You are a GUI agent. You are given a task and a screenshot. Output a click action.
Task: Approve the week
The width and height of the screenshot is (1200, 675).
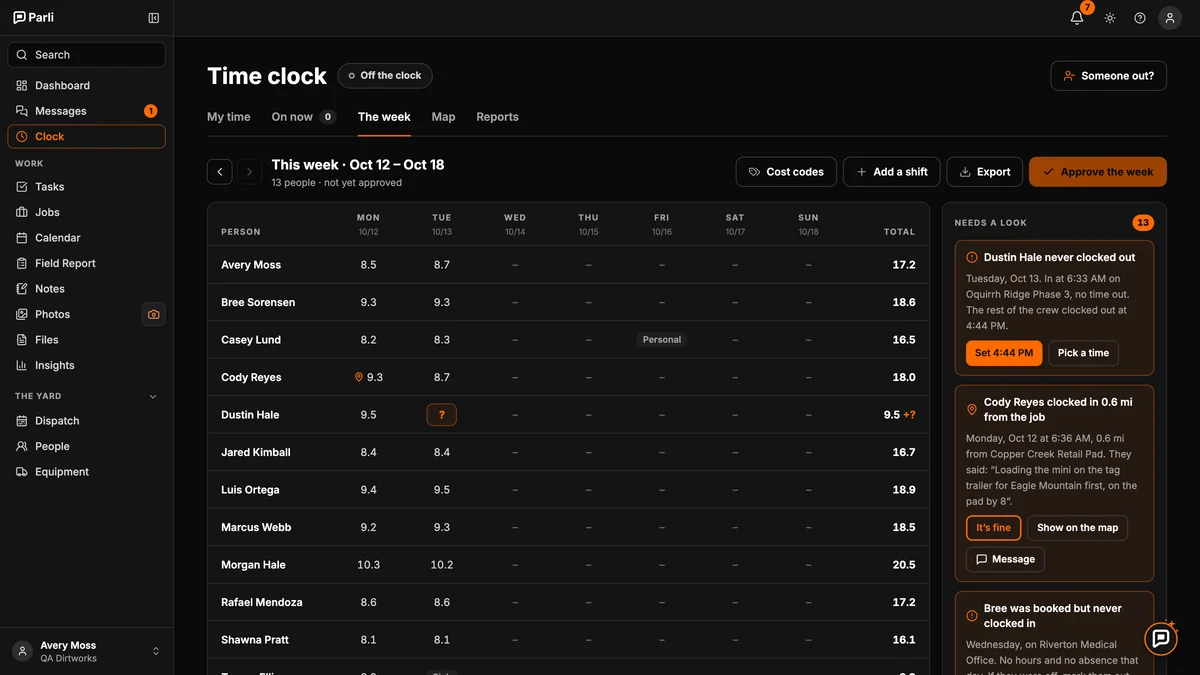[x=1097, y=172]
